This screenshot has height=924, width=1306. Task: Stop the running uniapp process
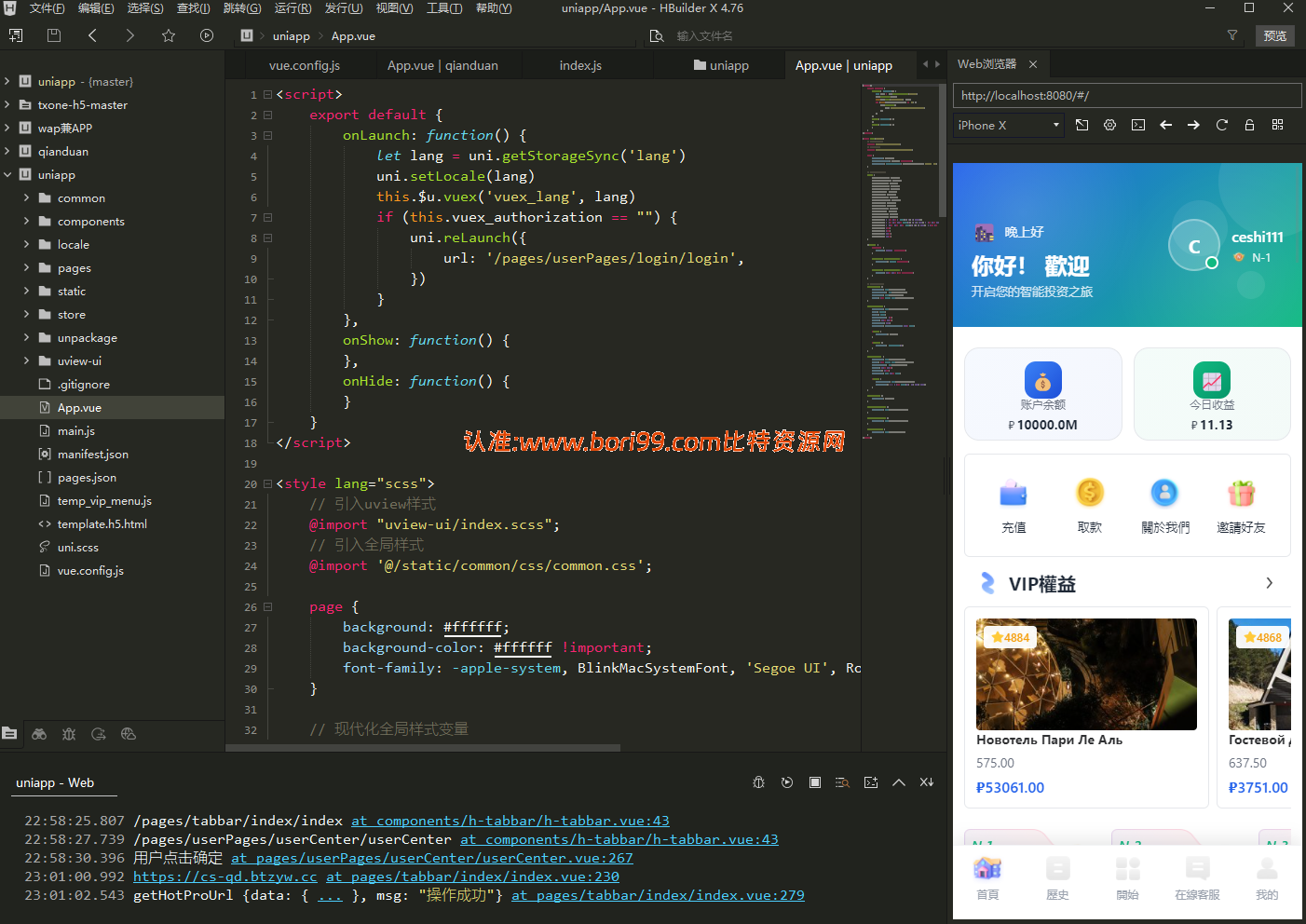pos(815,782)
